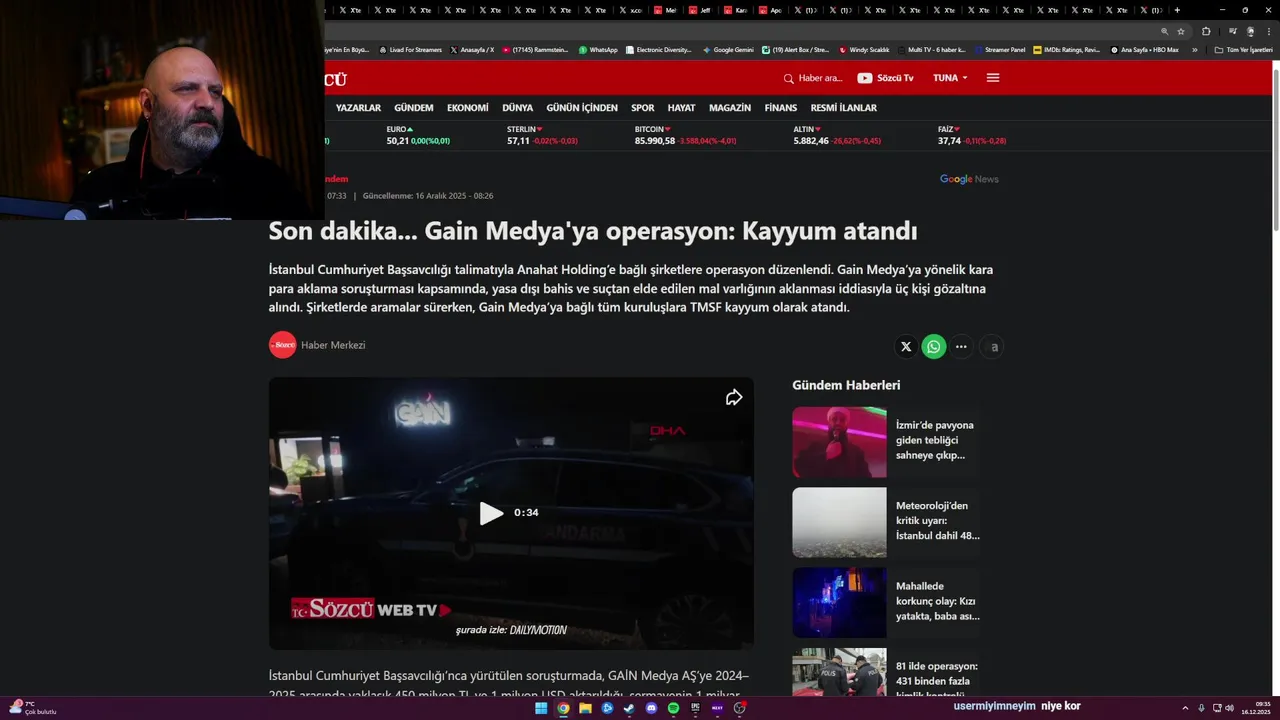1280x720 pixels.
Task: Open DÜNYA menu
Action: pos(517,108)
